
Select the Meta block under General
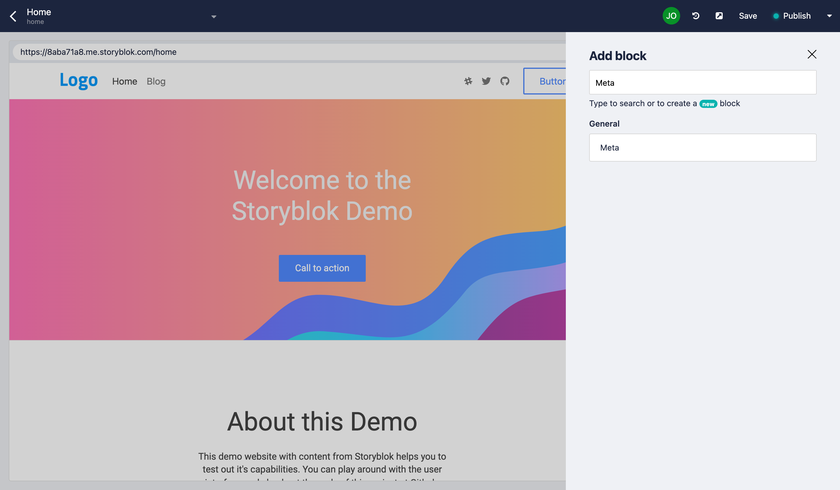(702, 147)
